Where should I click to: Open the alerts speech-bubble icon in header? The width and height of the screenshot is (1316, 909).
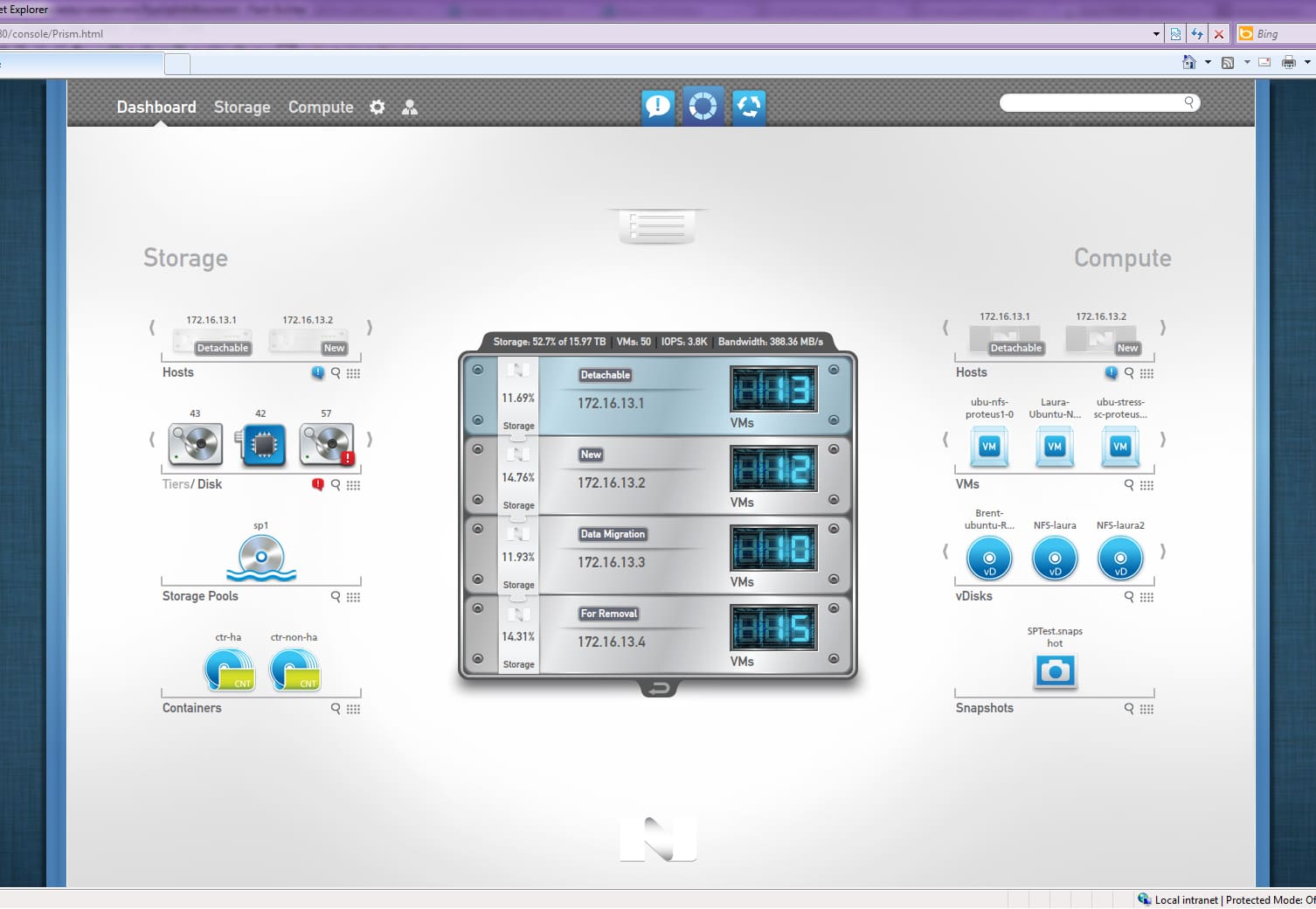pyautogui.click(x=658, y=107)
